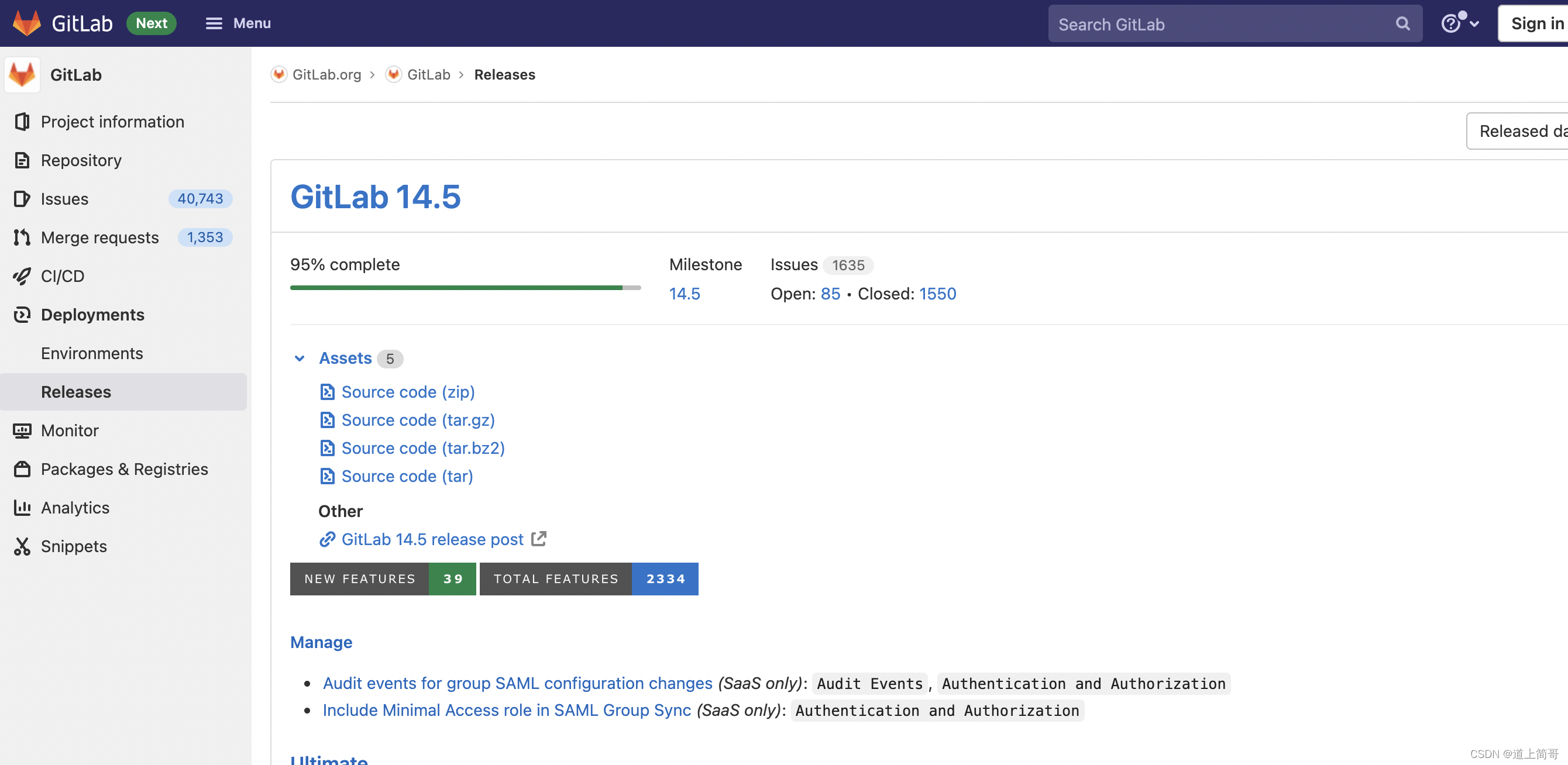
Task: Open the GitLab 14.5 release post link
Action: (x=432, y=540)
